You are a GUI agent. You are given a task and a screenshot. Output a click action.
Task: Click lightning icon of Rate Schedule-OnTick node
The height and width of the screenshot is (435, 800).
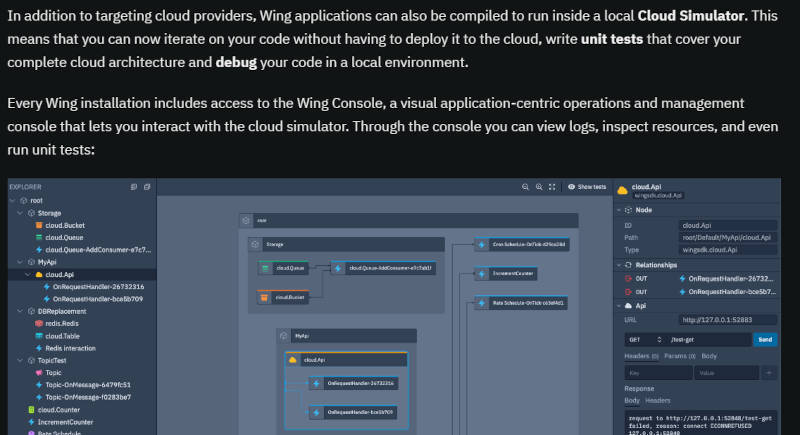click(x=482, y=303)
